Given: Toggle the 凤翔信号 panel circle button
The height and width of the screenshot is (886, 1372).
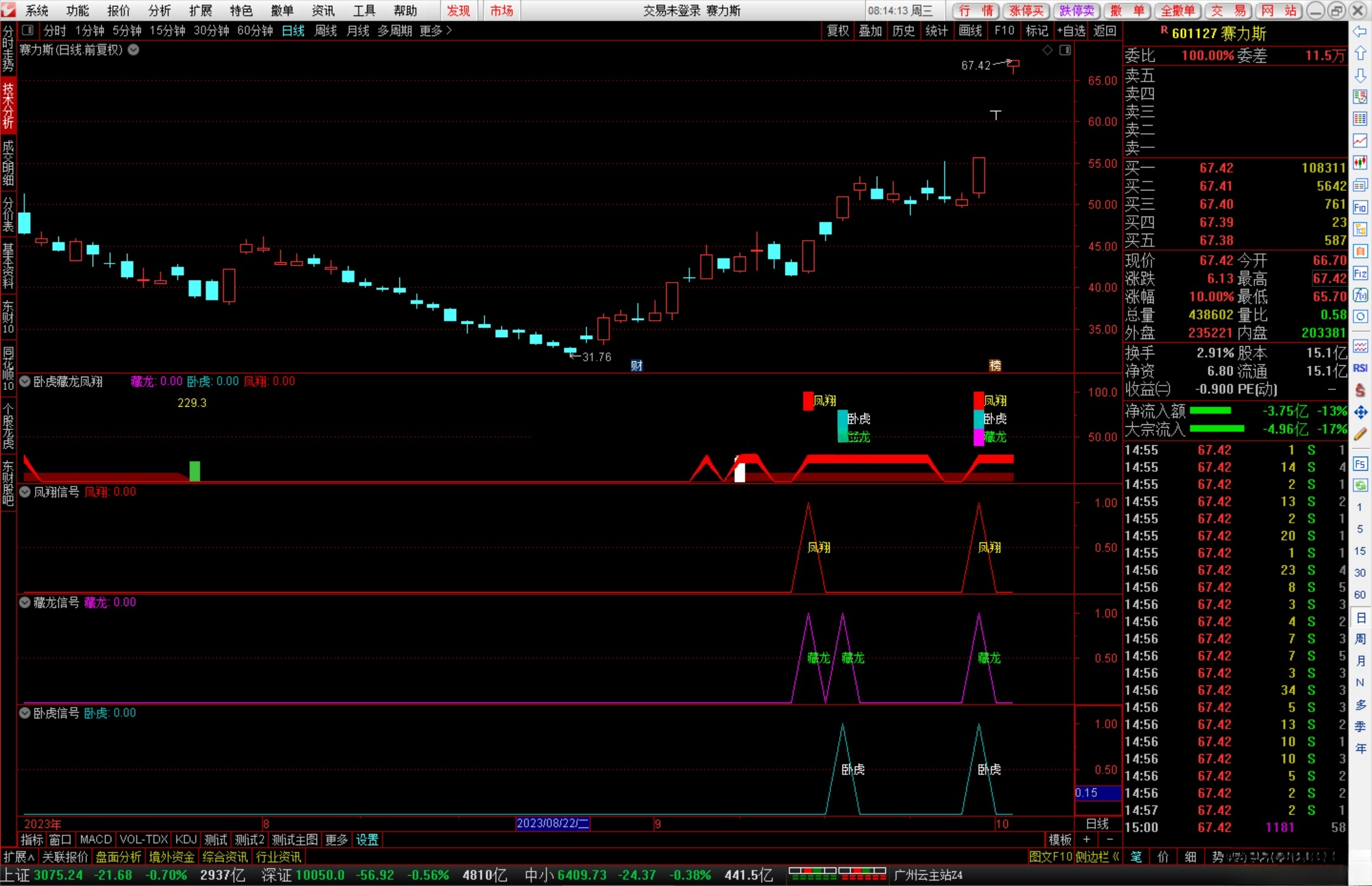Looking at the screenshot, I should [25, 492].
